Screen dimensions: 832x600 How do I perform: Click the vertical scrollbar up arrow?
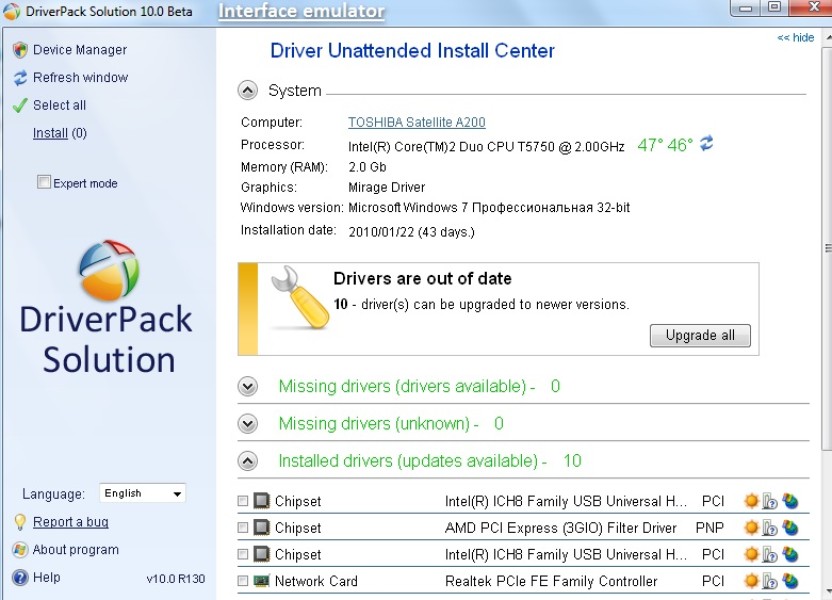tap(828, 37)
